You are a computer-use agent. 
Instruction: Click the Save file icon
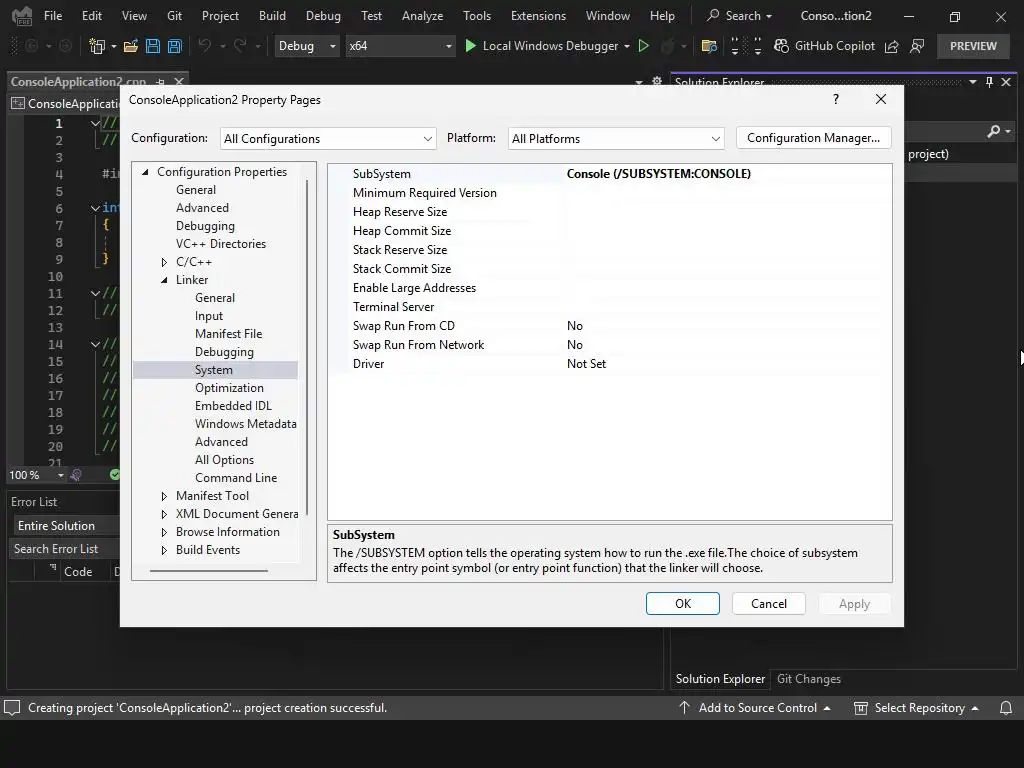tap(153, 46)
